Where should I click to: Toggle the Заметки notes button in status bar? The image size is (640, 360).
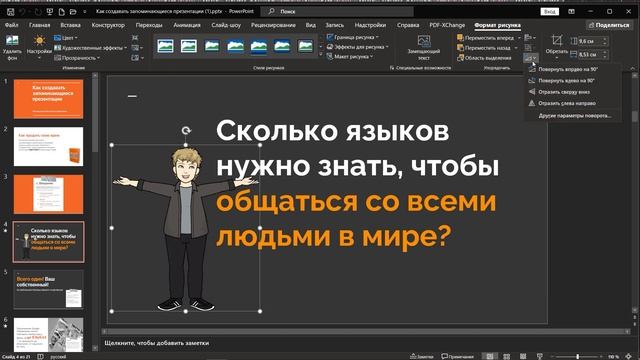(422, 356)
